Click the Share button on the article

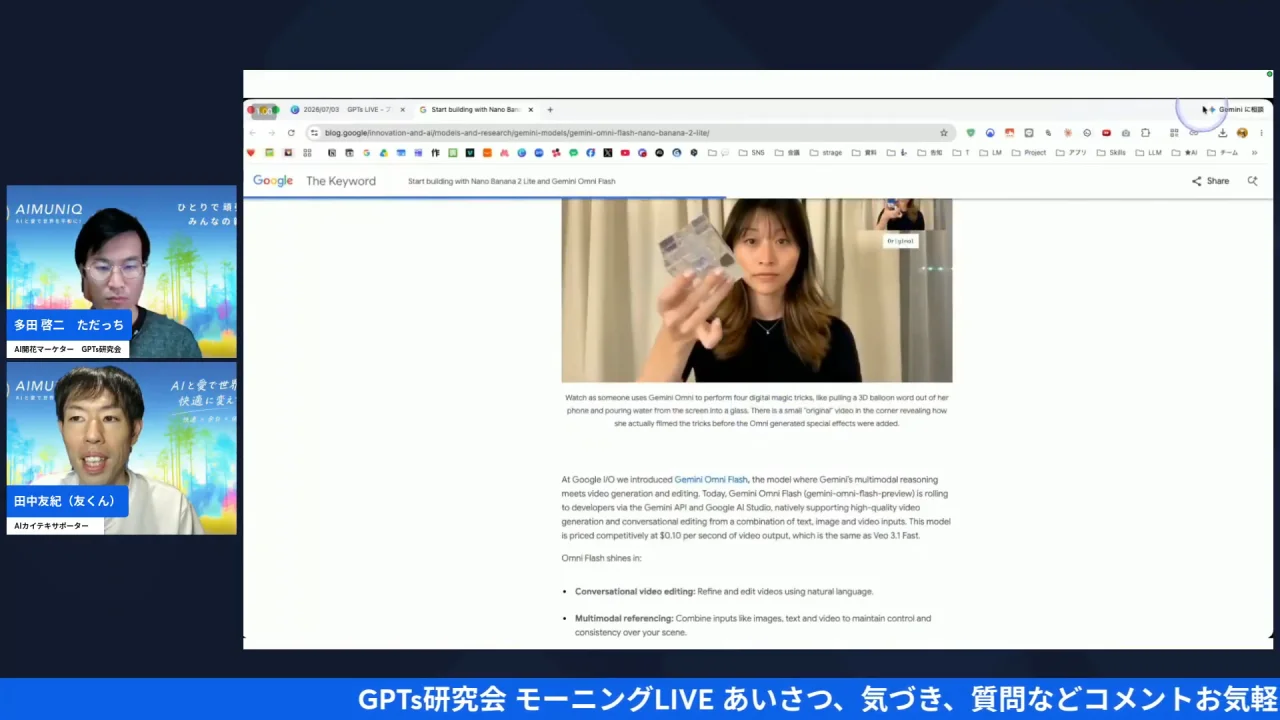[x=1210, y=181]
